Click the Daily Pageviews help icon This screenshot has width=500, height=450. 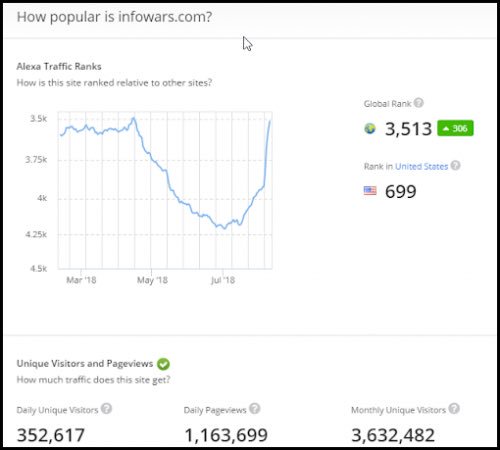(255, 409)
